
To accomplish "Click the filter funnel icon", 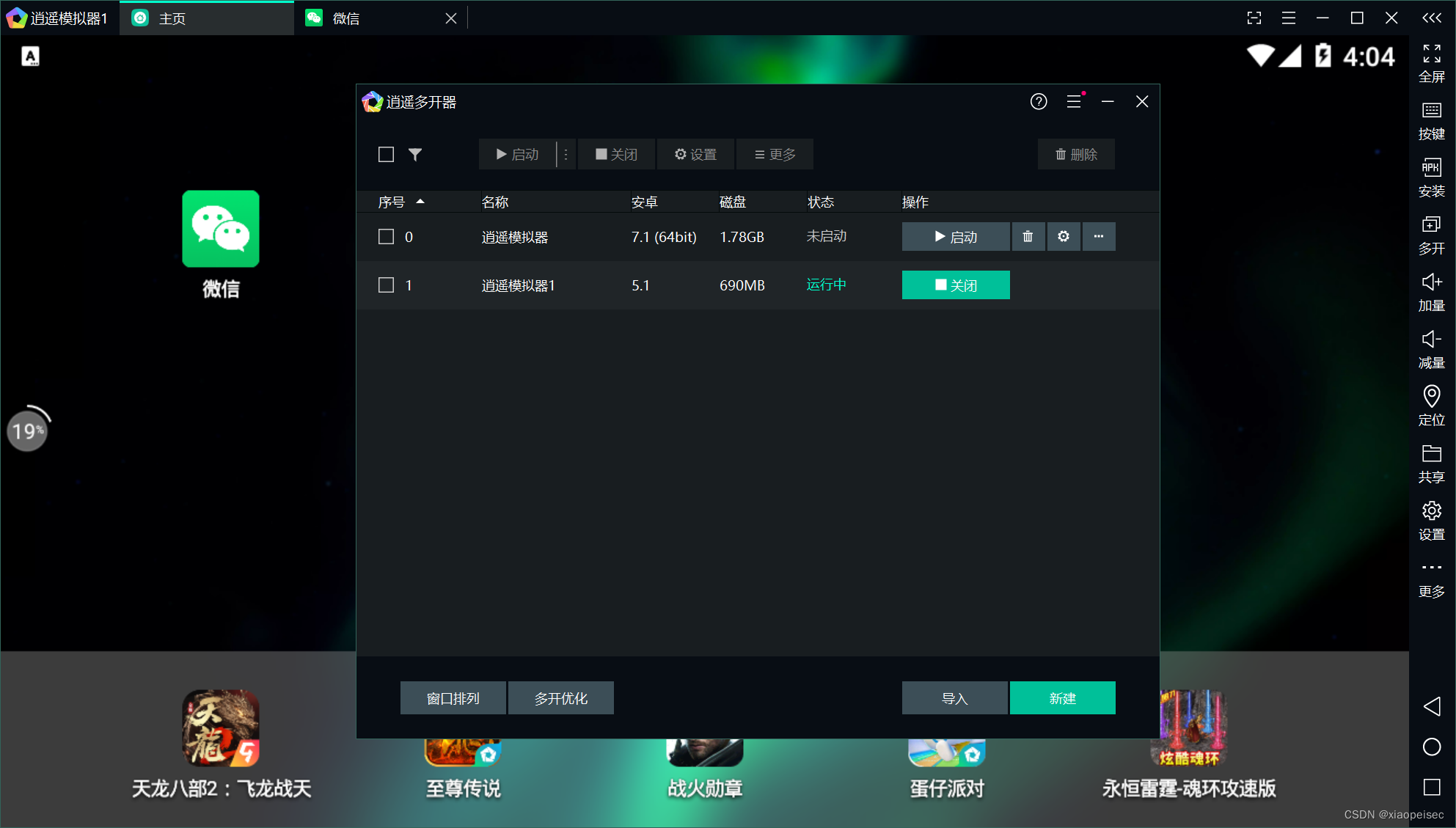I will (415, 155).
